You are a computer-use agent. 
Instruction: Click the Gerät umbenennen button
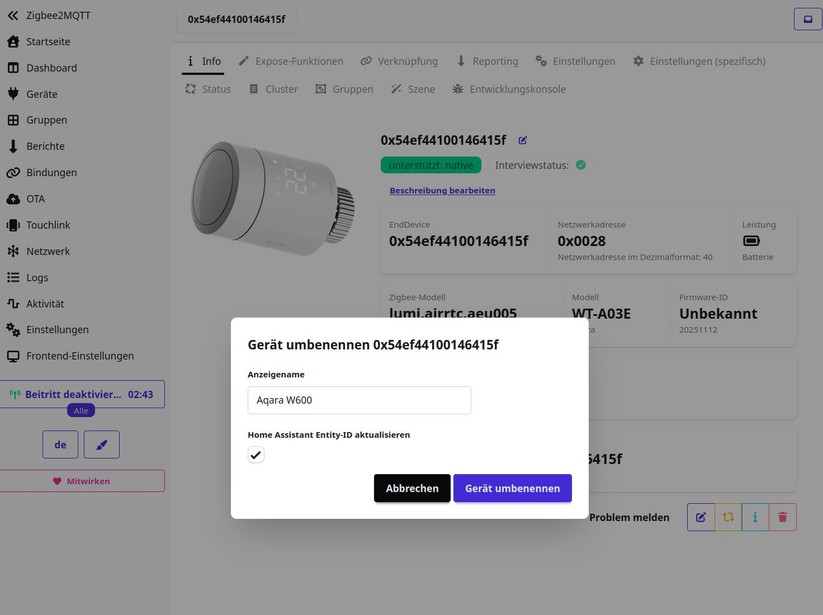pyautogui.click(x=512, y=488)
